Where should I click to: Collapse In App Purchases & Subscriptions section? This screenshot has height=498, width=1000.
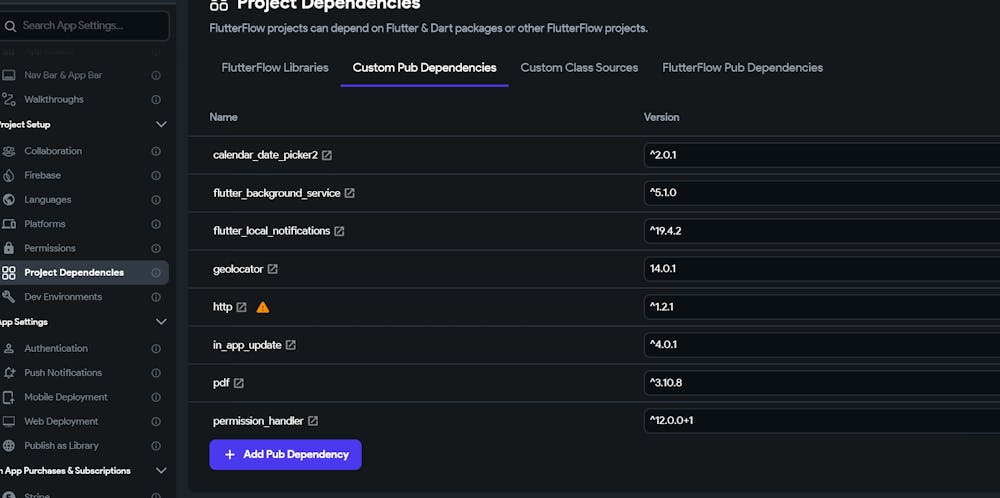point(161,471)
